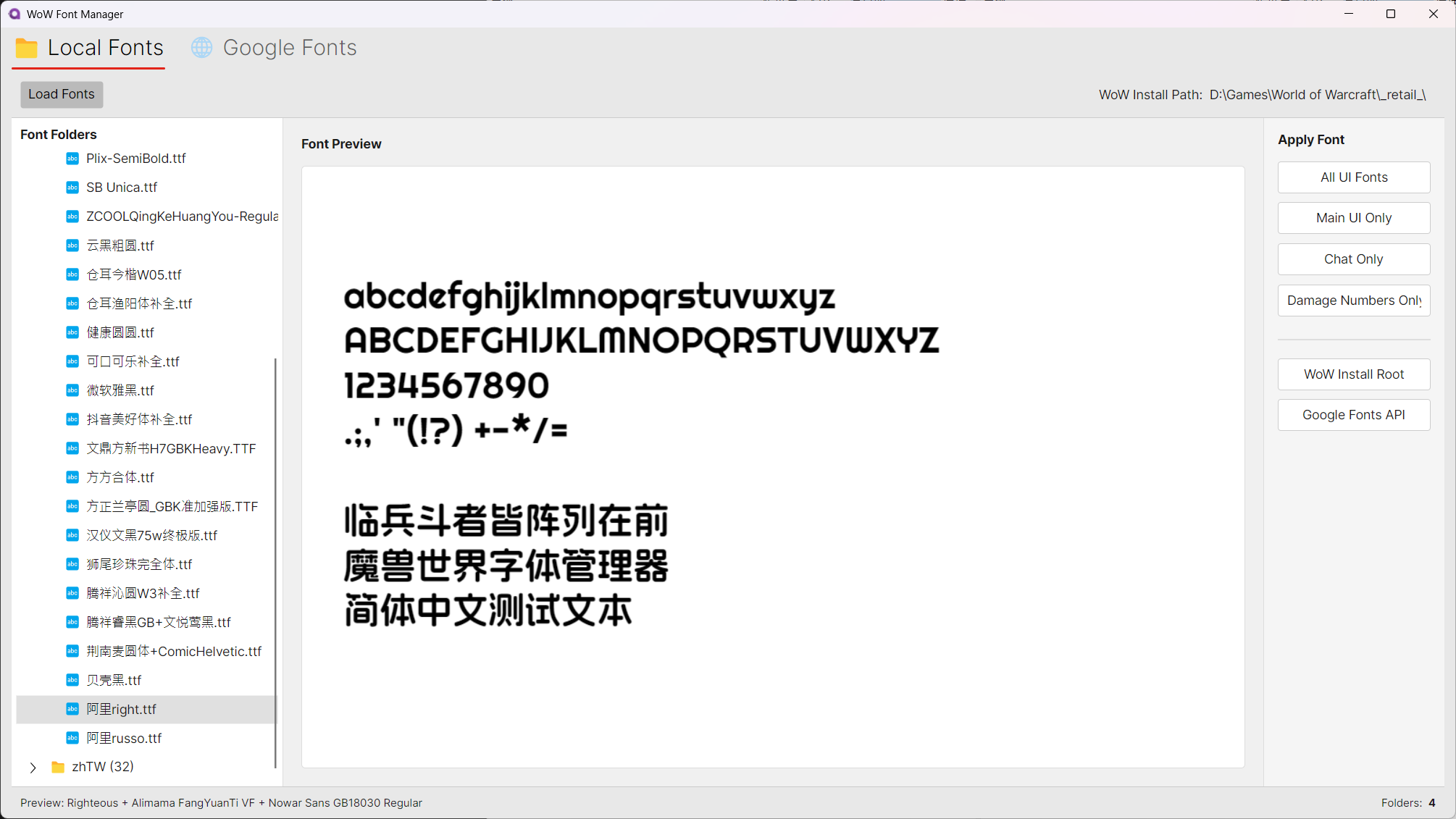Click the WoW Font Manager app icon
The image size is (1456, 819).
pos(14,14)
